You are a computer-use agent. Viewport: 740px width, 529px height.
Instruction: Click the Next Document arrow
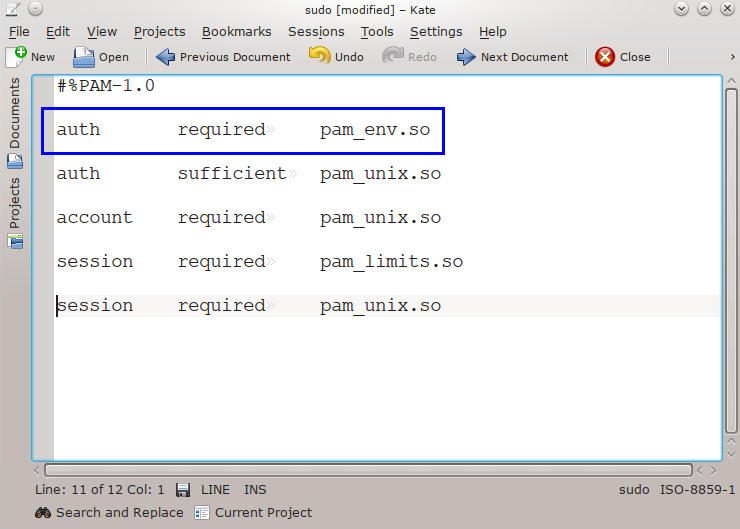(x=466, y=57)
